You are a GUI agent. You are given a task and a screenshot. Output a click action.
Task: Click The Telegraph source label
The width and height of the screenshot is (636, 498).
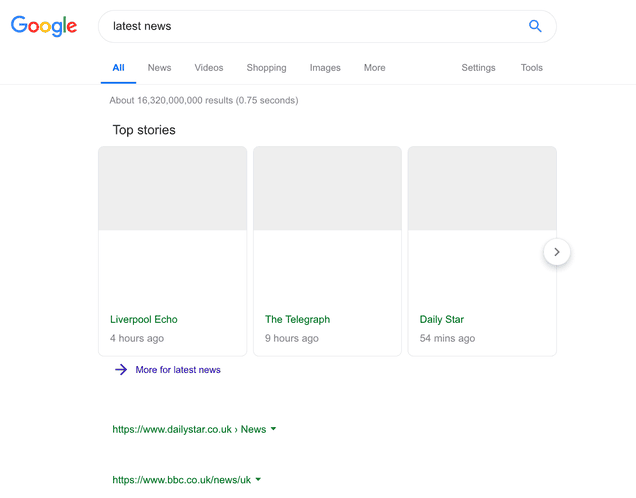297,320
